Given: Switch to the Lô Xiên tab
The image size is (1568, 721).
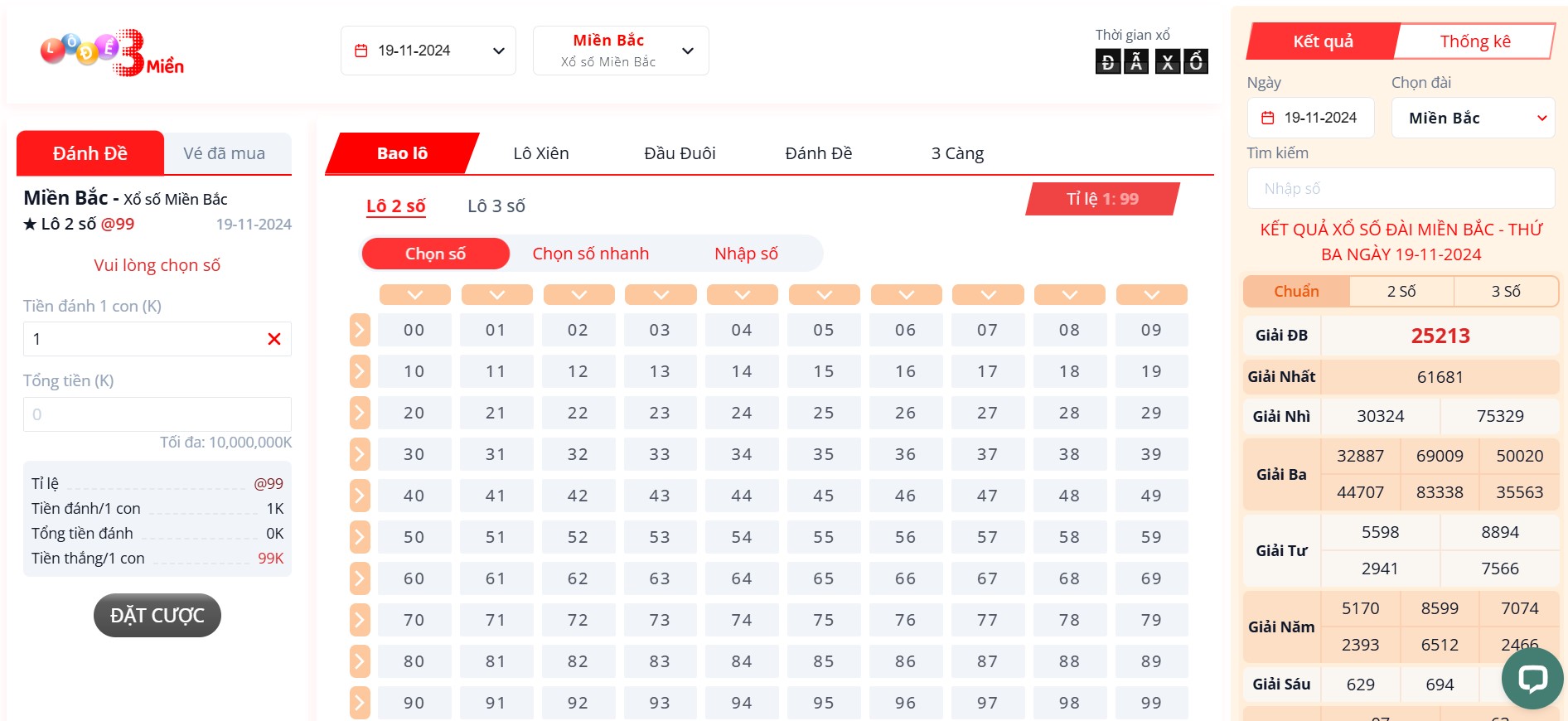Looking at the screenshot, I should (x=540, y=153).
